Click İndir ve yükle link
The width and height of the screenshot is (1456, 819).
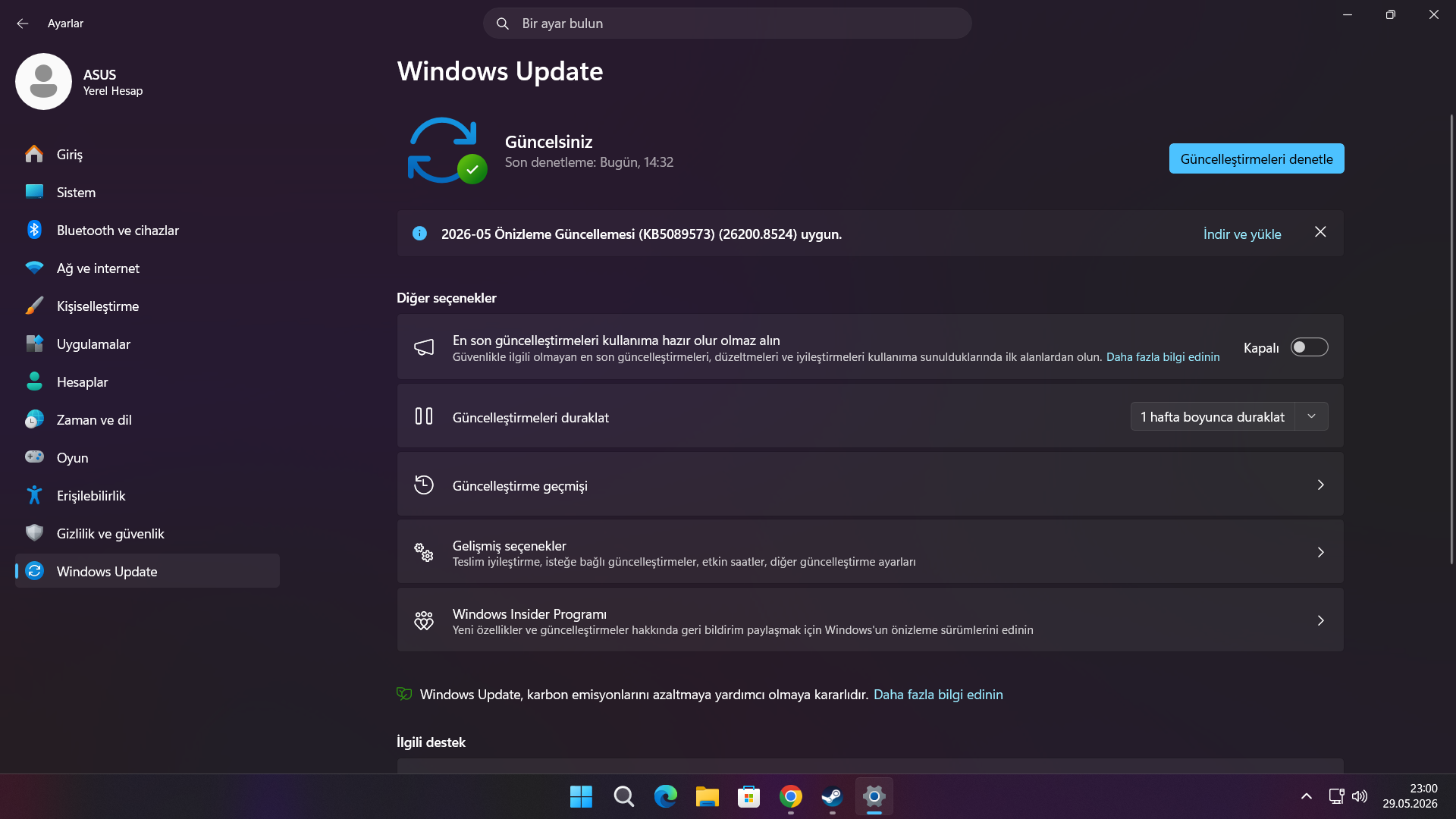pyautogui.click(x=1242, y=234)
